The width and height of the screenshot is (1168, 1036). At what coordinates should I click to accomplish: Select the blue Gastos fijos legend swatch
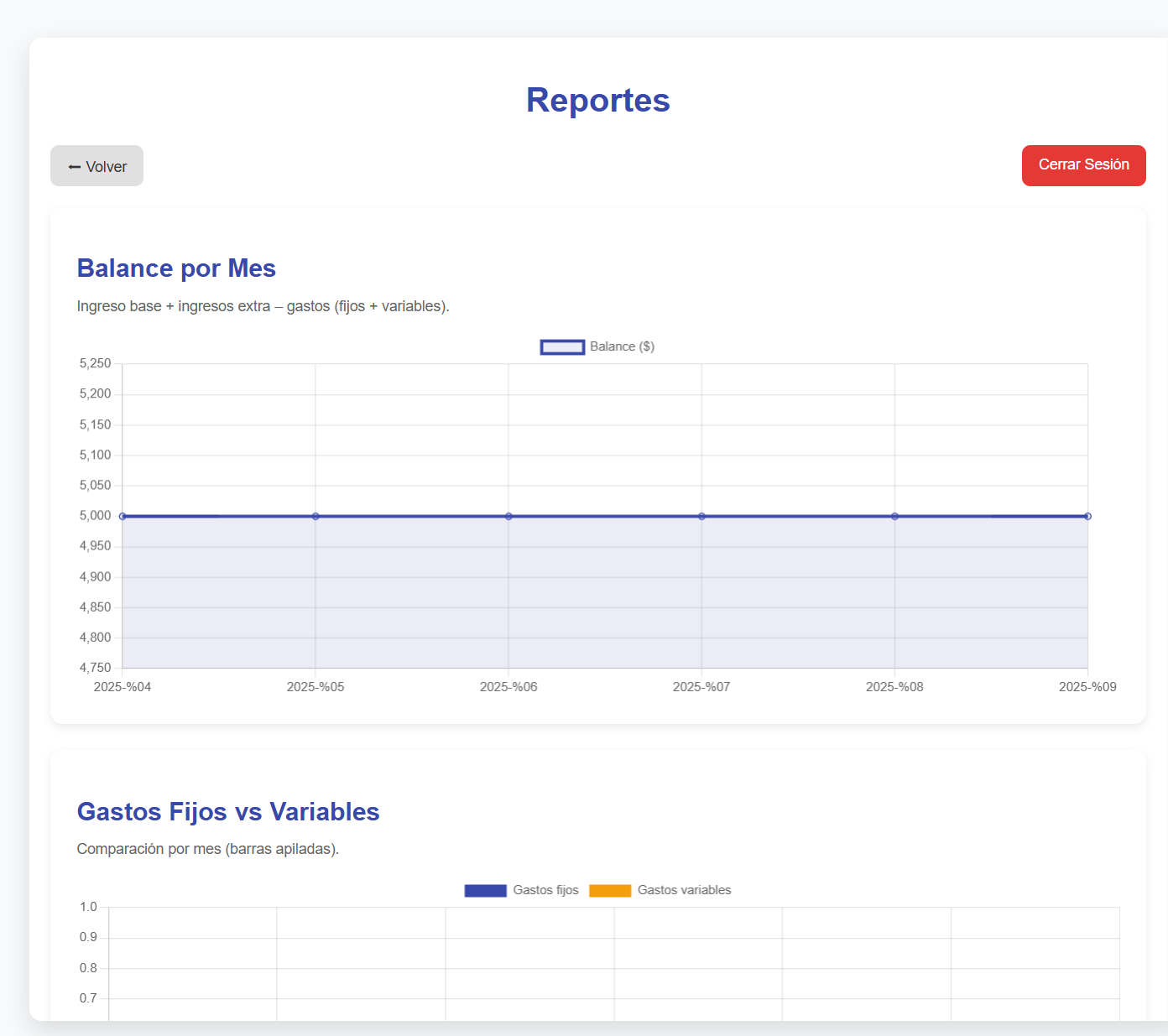pyautogui.click(x=485, y=890)
